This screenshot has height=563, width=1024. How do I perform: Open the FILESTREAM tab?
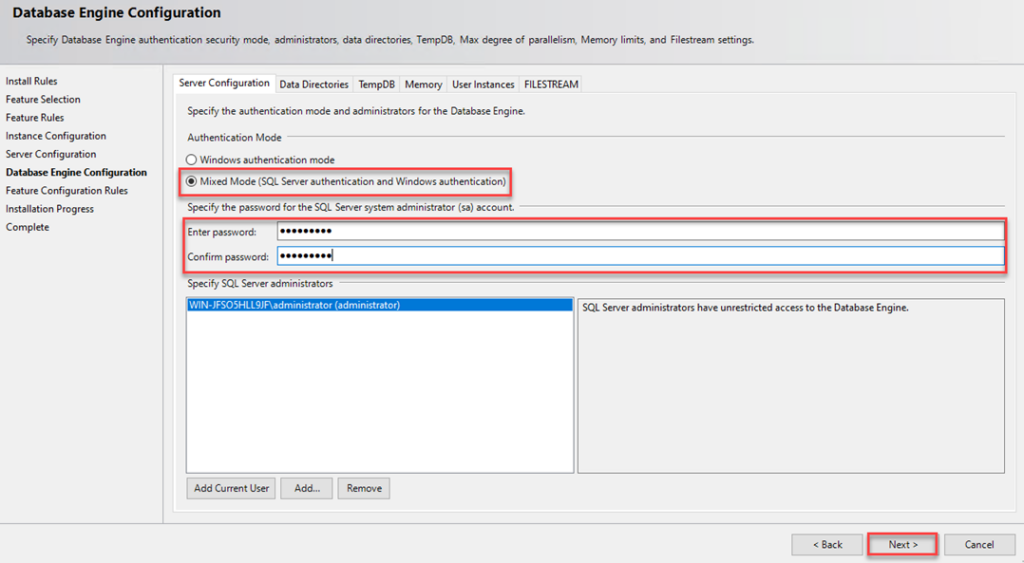tap(551, 84)
